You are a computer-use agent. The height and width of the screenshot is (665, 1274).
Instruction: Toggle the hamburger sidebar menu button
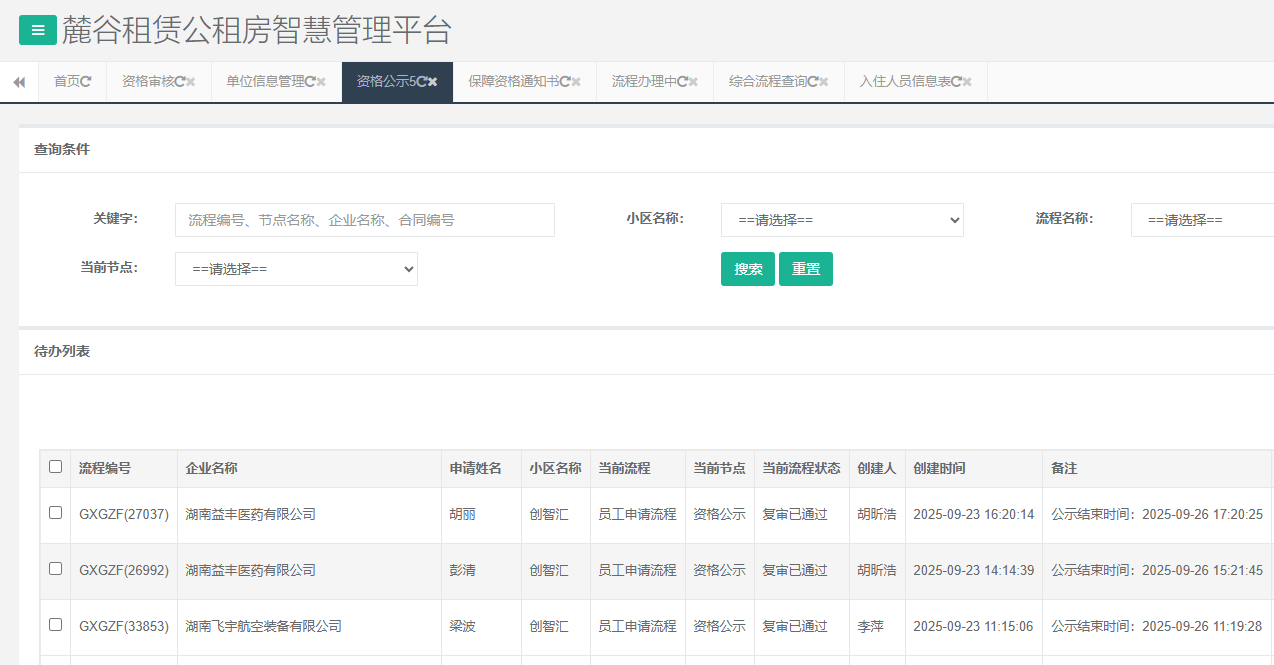(38, 30)
